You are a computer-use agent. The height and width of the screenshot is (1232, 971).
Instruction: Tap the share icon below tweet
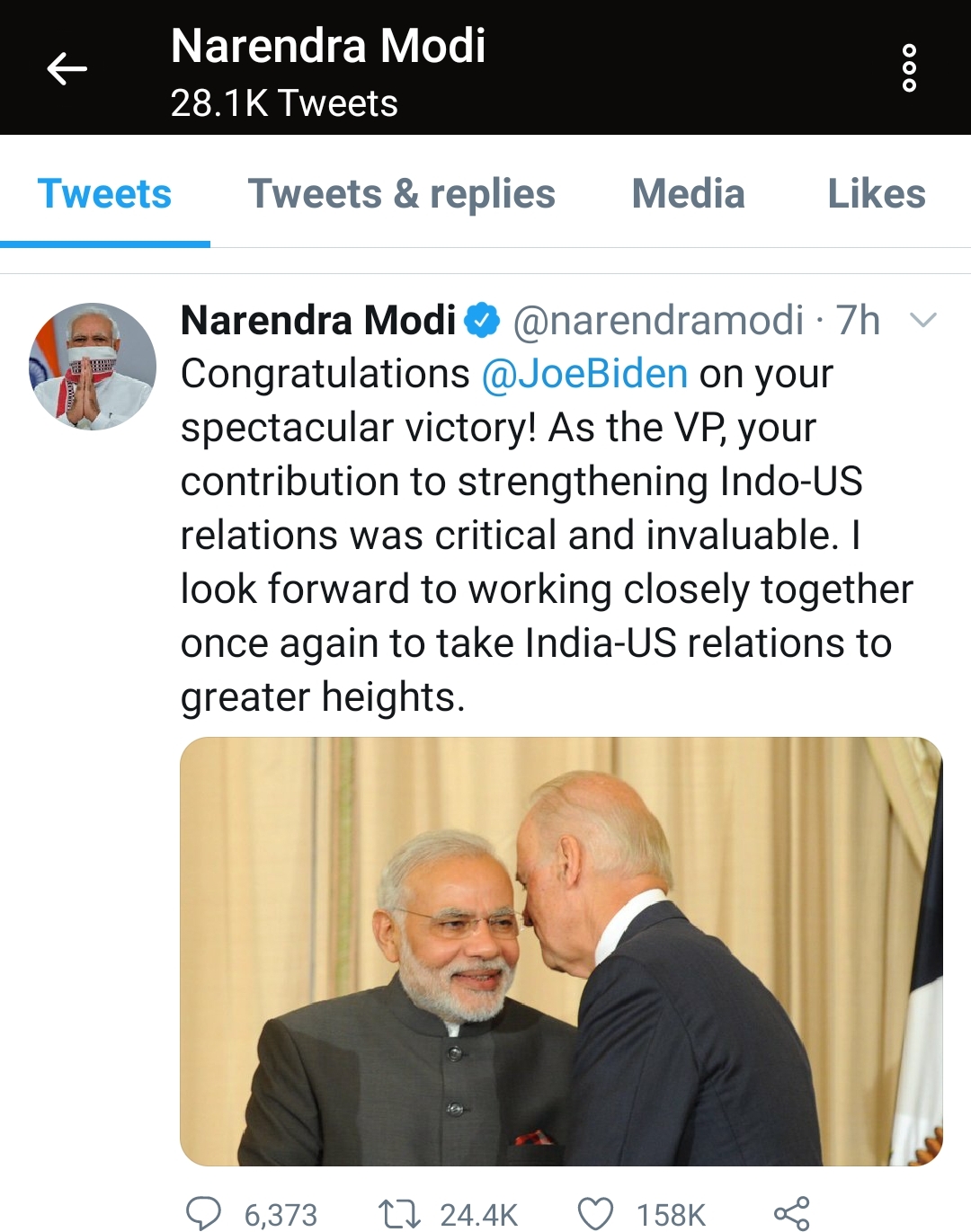pyautogui.click(x=791, y=1213)
